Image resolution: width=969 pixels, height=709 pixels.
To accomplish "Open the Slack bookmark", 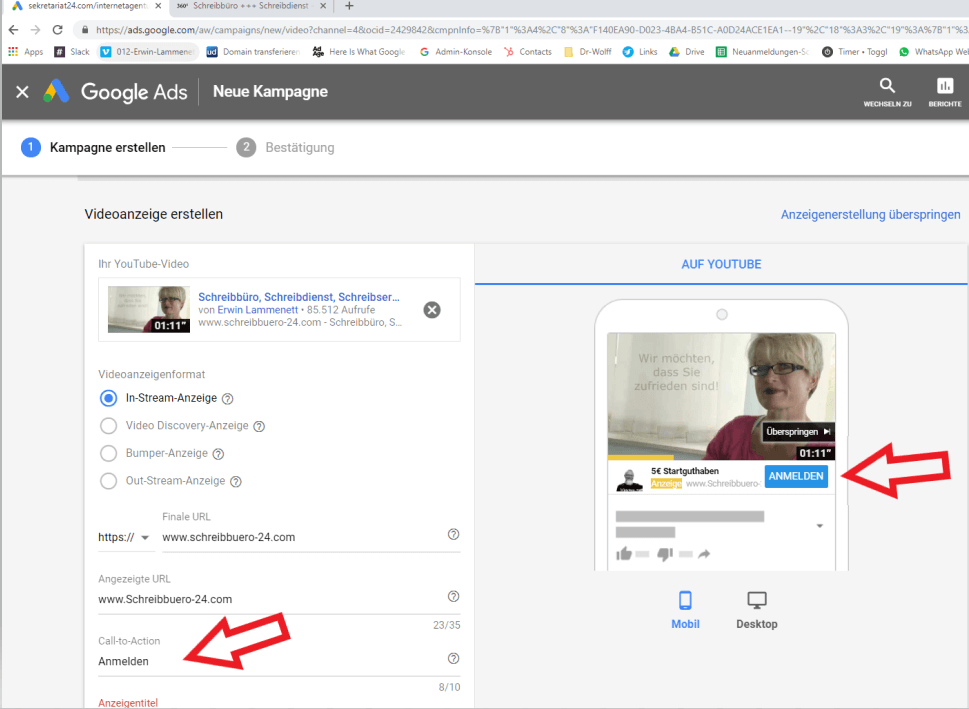I will click(x=72, y=52).
